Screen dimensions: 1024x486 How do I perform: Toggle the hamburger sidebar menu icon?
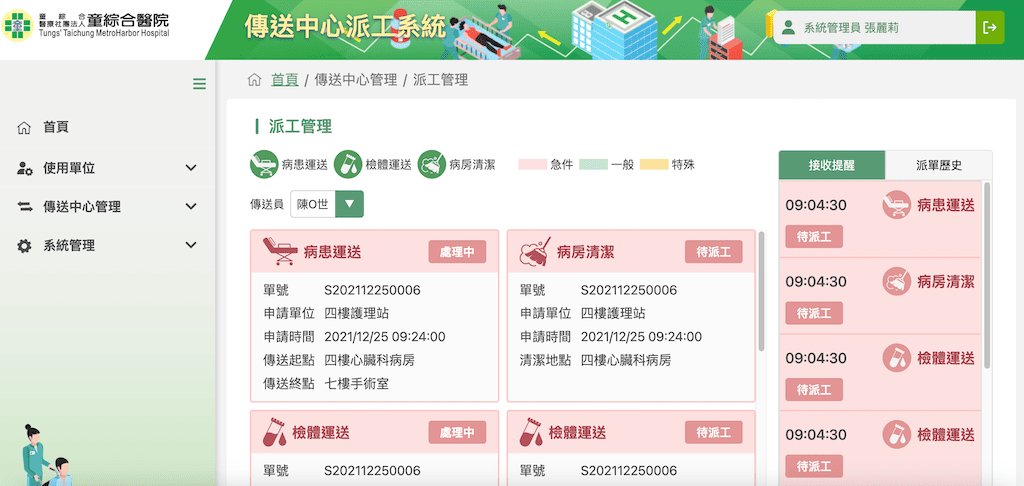[199, 84]
